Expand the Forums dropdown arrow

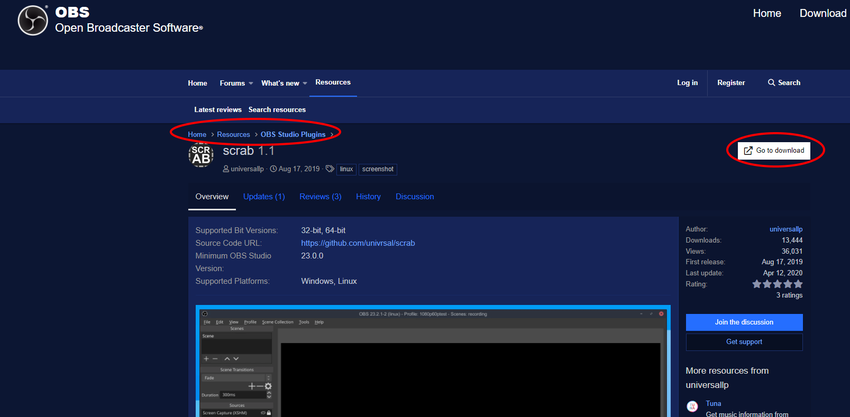coord(250,84)
